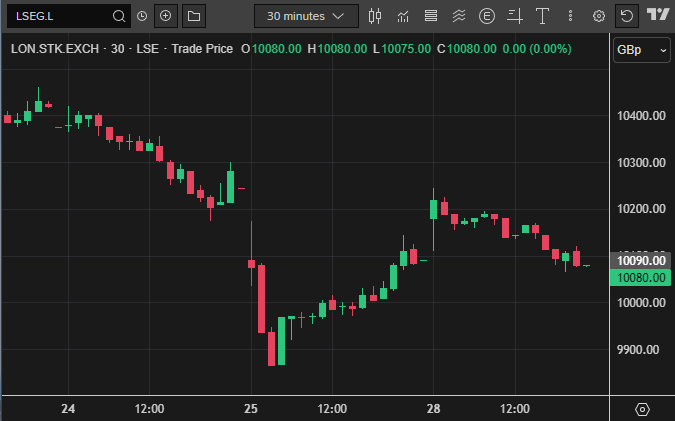Click the 28 date label on time axis

tap(433, 409)
